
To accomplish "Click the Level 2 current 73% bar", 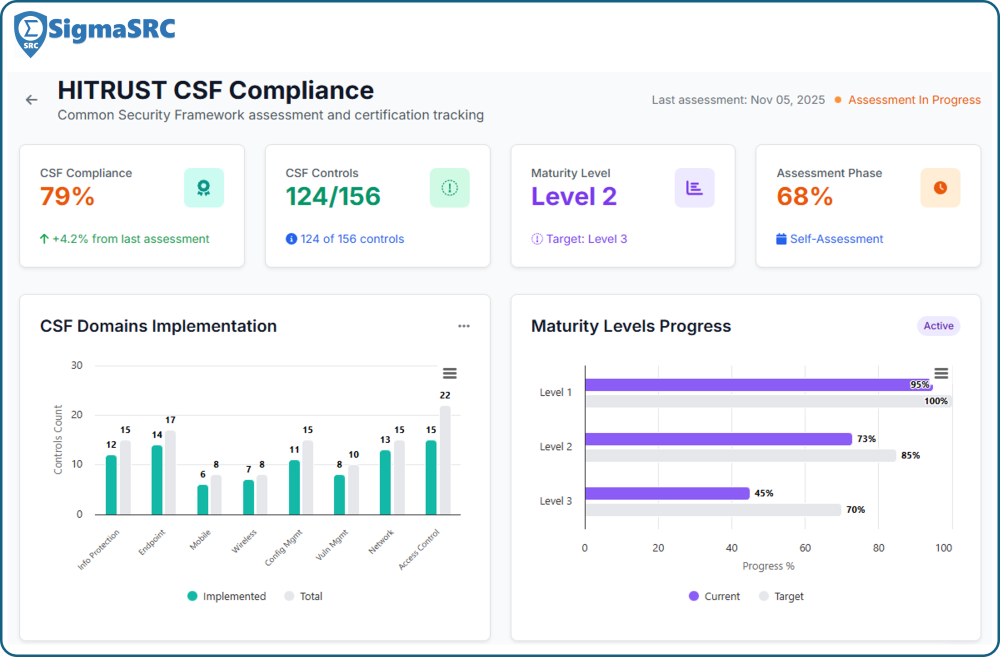I will tap(719, 439).
